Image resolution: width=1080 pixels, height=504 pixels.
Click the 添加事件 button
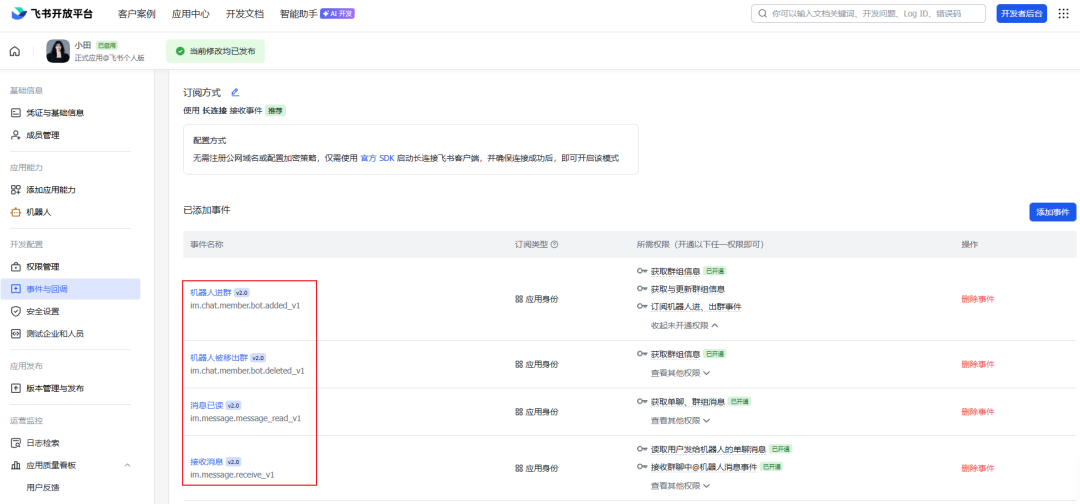(x=1052, y=212)
